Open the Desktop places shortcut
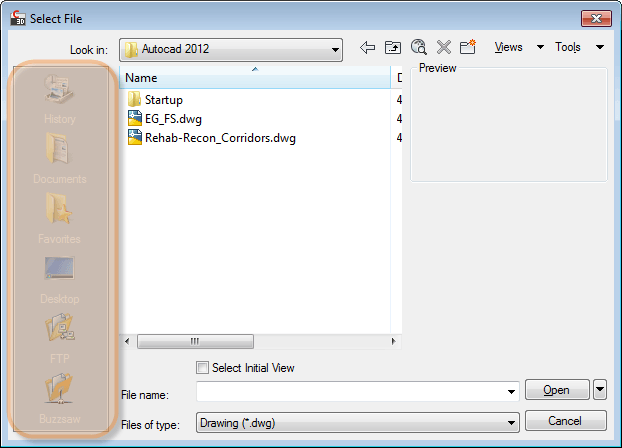The width and height of the screenshot is (622, 448). pyautogui.click(x=60, y=278)
